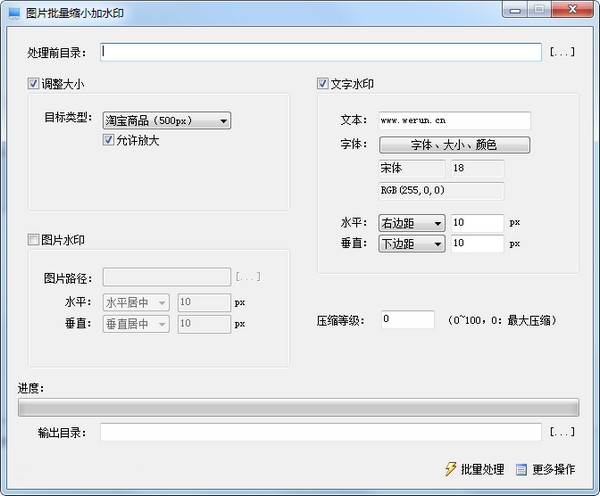Click the text watermark horizontal offset px field
This screenshot has width=600, height=496.
(477, 223)
